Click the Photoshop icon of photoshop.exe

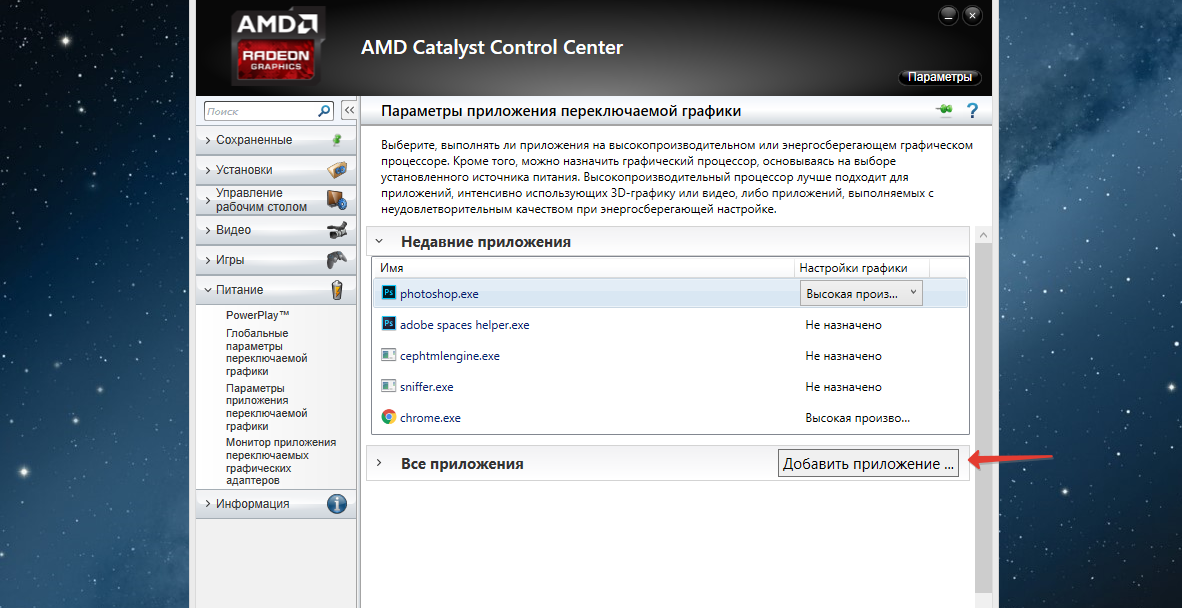[x=389, y=293]
